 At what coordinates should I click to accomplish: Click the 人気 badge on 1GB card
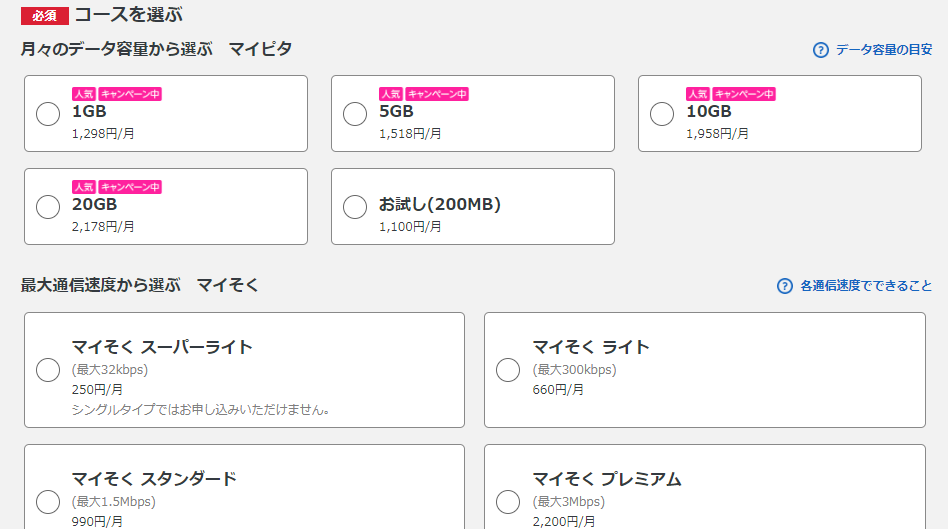tap(84, 94)
